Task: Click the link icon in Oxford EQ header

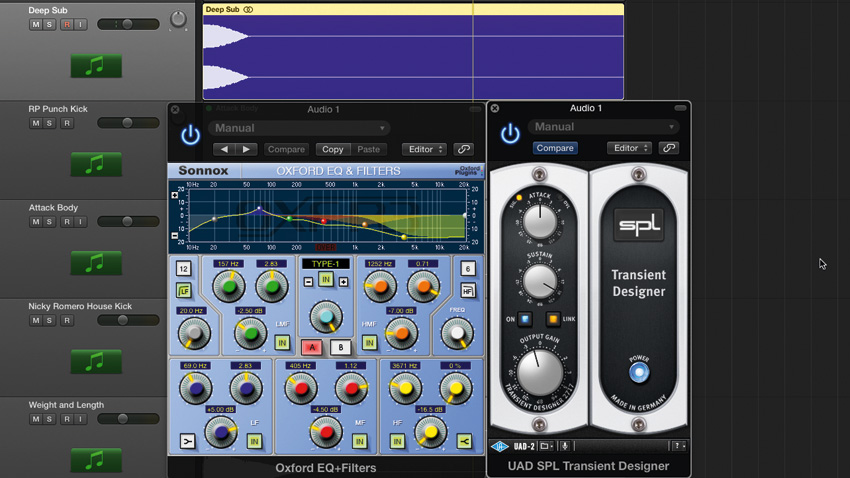Action: pos(463,149)
